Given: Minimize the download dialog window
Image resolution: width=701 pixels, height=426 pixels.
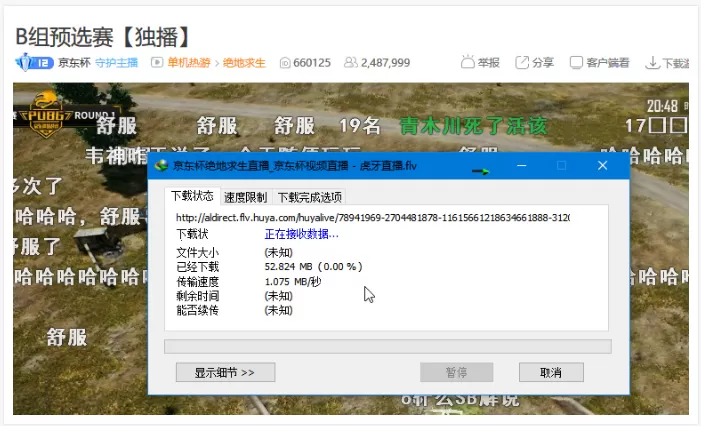Looking at the screenshot, I should point(521,166).
